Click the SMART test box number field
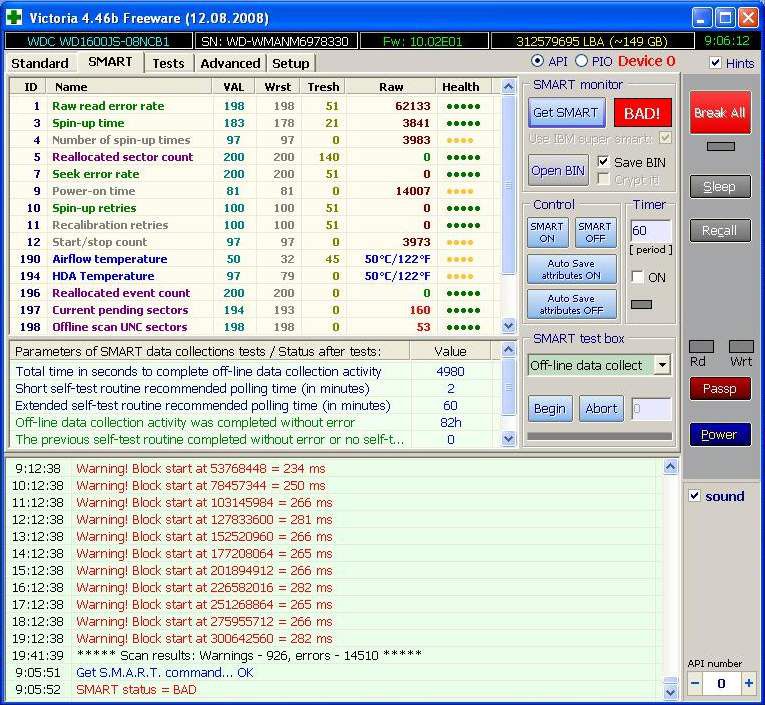765x705 pixels. point(651,409)
